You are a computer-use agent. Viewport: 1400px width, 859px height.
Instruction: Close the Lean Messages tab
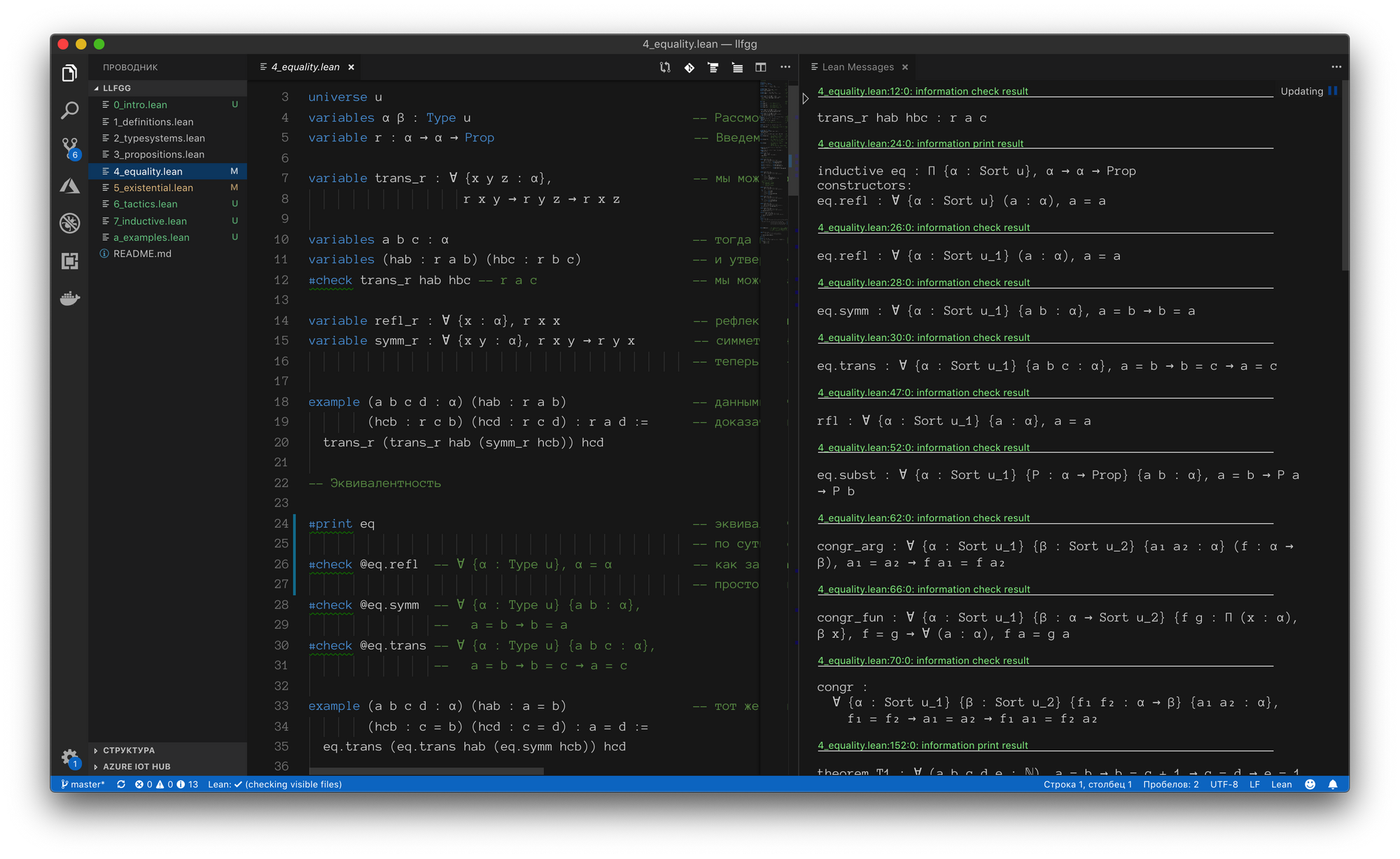[x=905, y=67]
